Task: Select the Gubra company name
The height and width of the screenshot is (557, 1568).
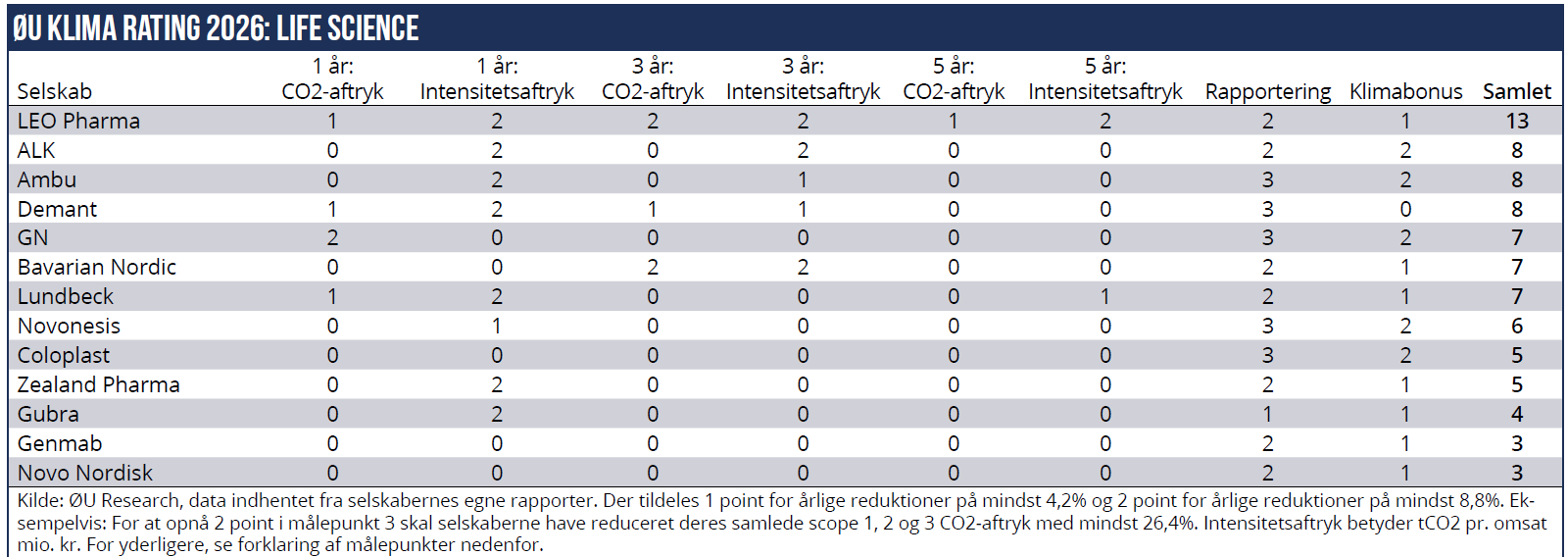Action: pos(48,414)
